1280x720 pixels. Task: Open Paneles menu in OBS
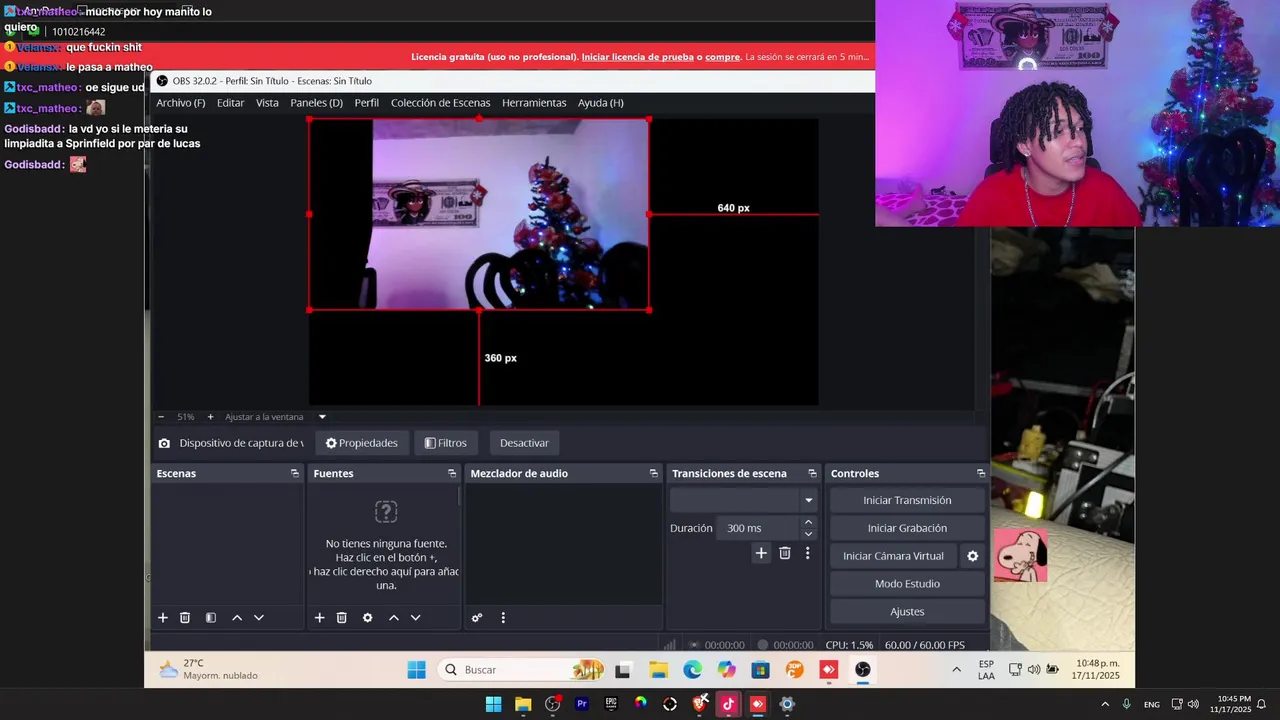[x=316, y=103]
